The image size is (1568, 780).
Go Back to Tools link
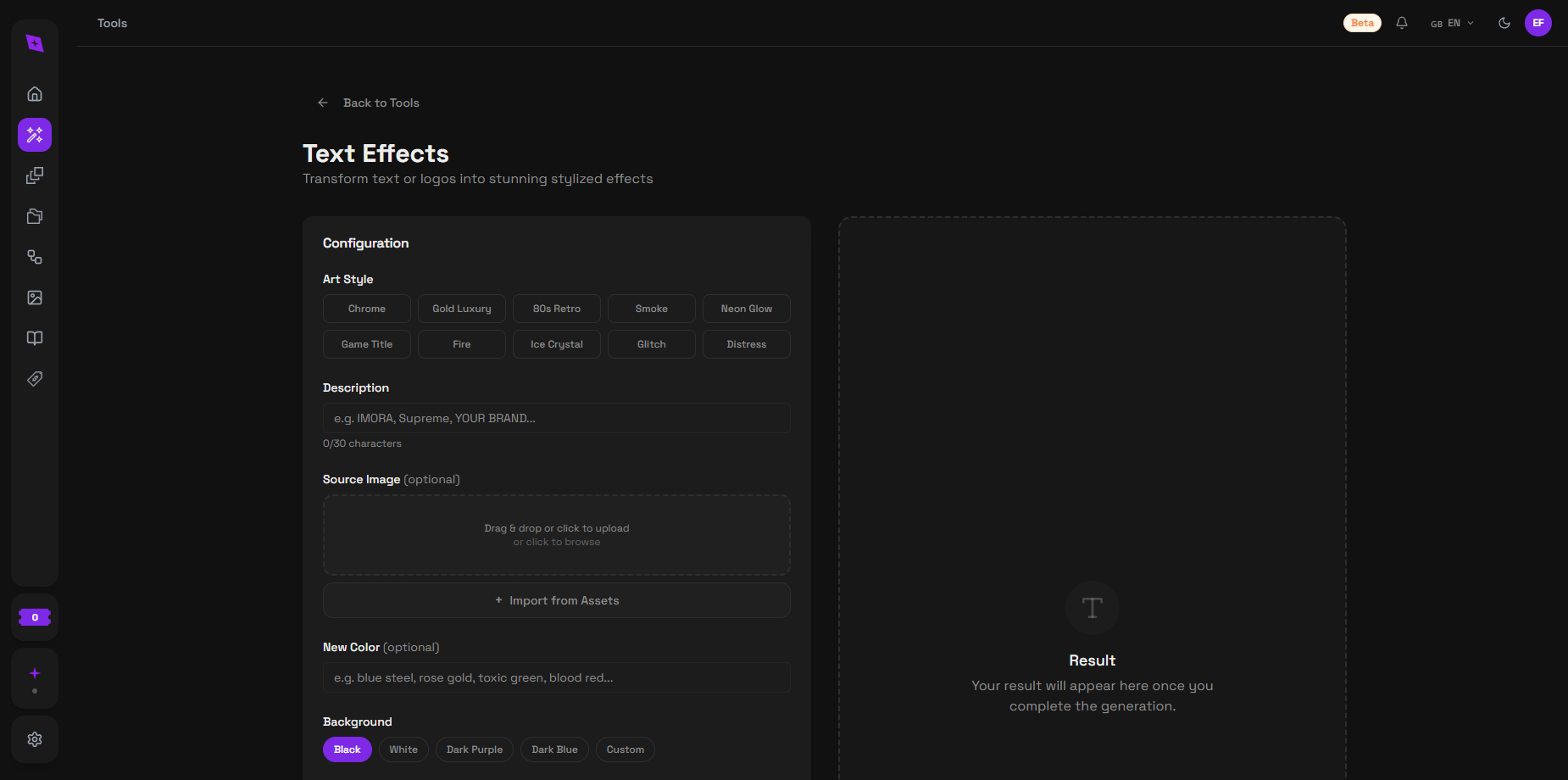tap(381, 103)
